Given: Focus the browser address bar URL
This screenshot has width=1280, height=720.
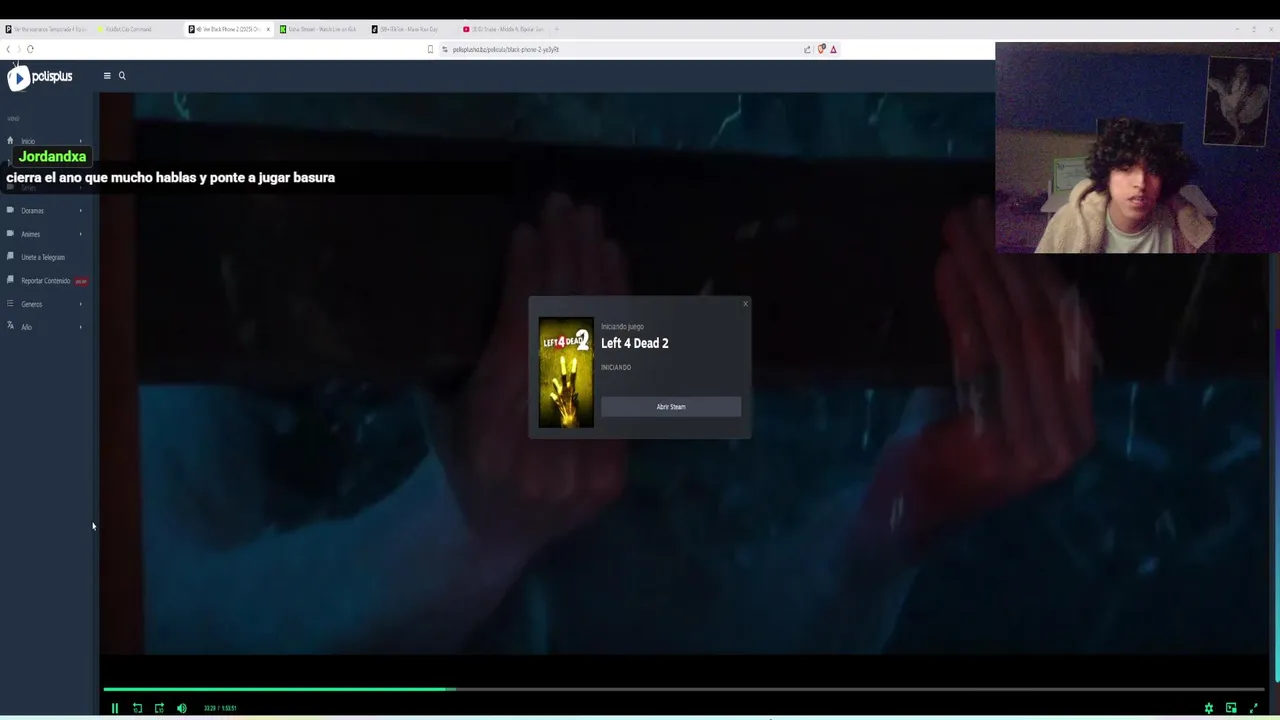Looking at the screenshot, I should [x=505, y=49].
